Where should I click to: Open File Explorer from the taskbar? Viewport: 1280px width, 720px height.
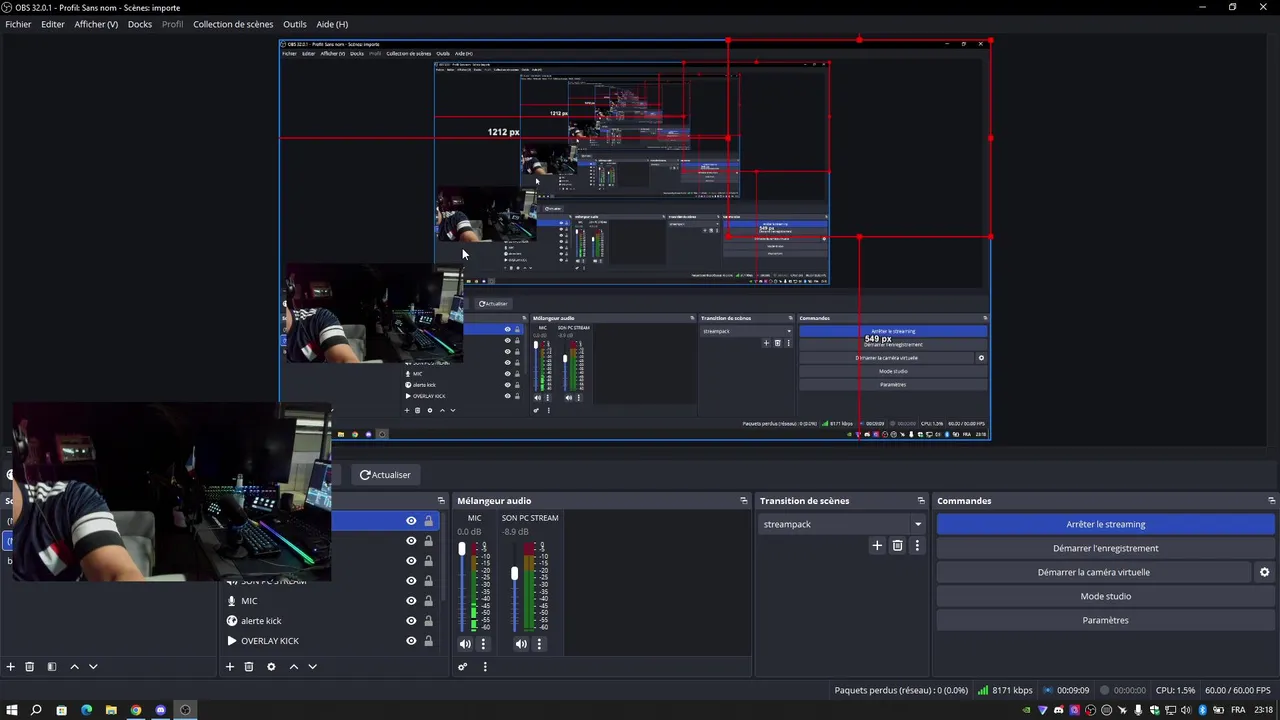pos(111,710)
